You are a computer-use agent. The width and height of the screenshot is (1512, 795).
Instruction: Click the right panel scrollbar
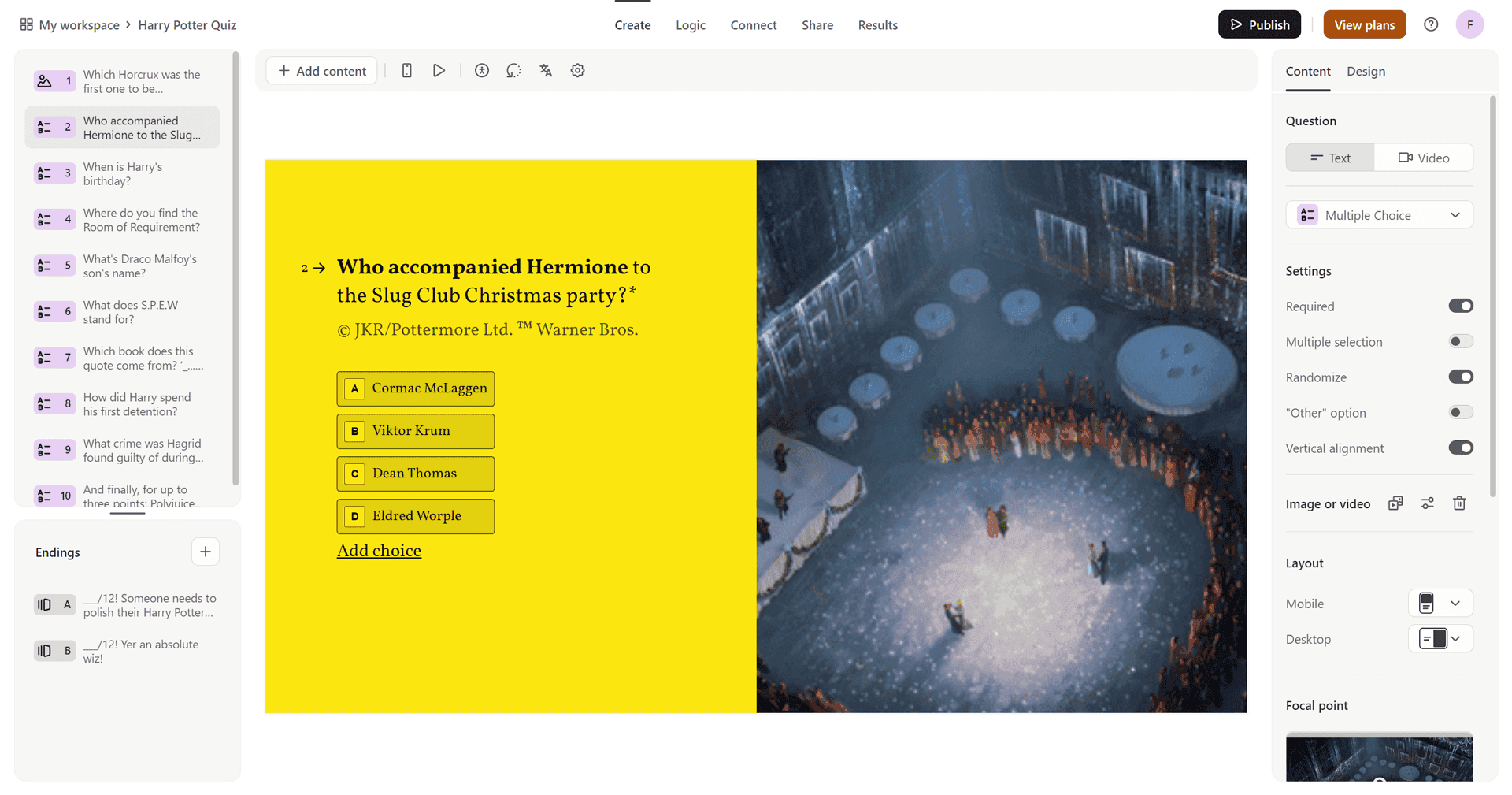pos(1493,296)
